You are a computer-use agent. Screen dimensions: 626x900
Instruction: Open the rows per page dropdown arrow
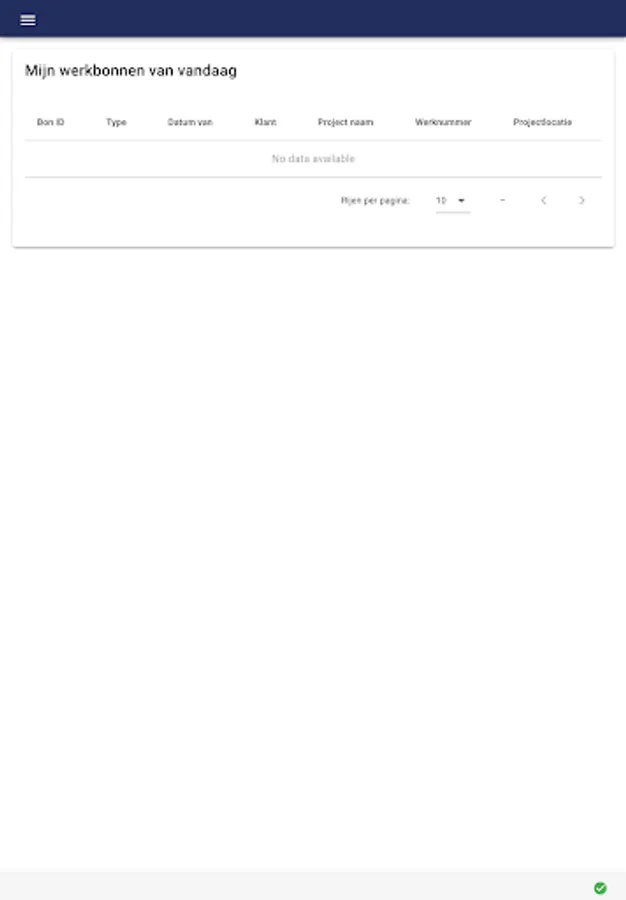pos(461,200)
